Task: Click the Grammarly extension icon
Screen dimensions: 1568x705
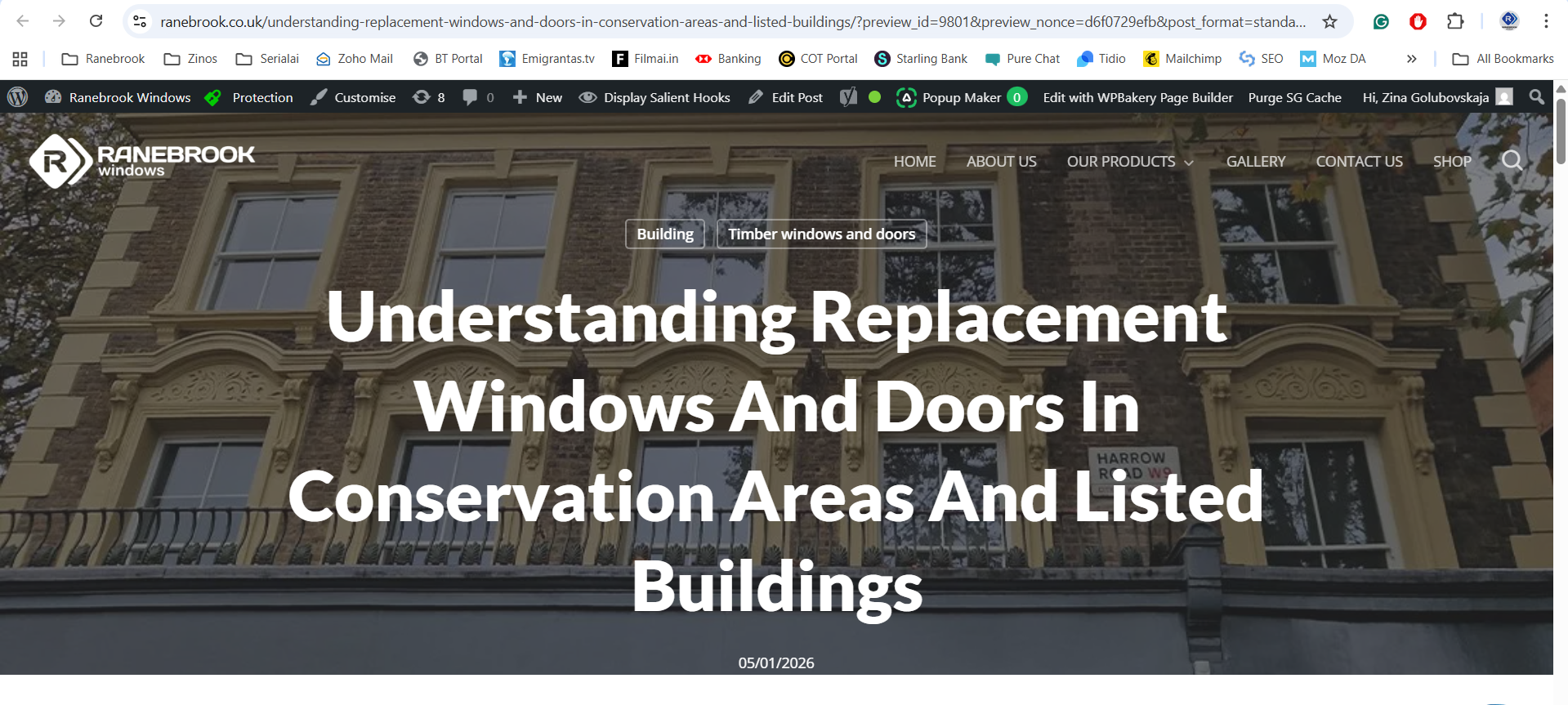Action: (1381, 21)
